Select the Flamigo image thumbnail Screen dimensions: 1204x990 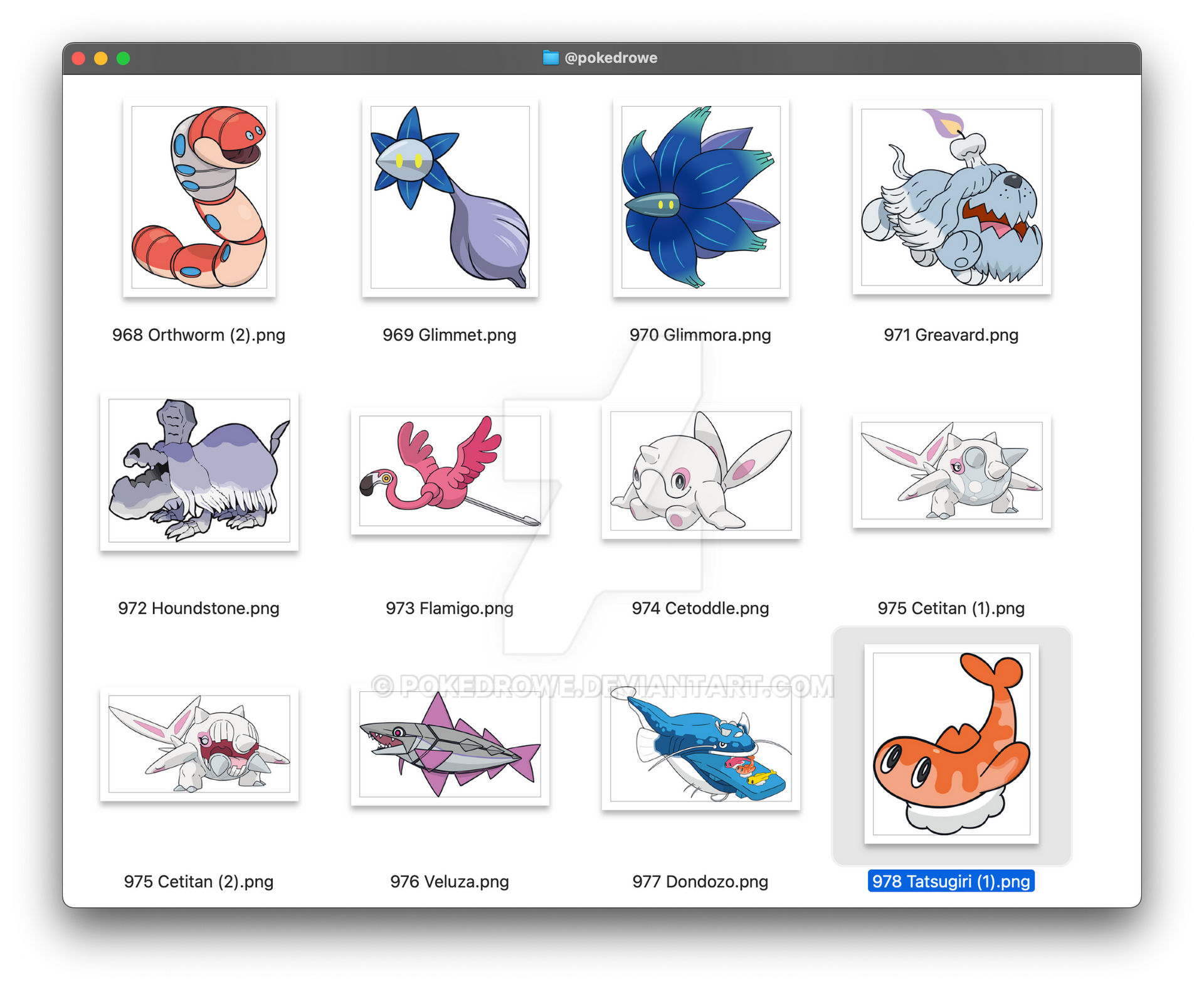coord(450,471)
